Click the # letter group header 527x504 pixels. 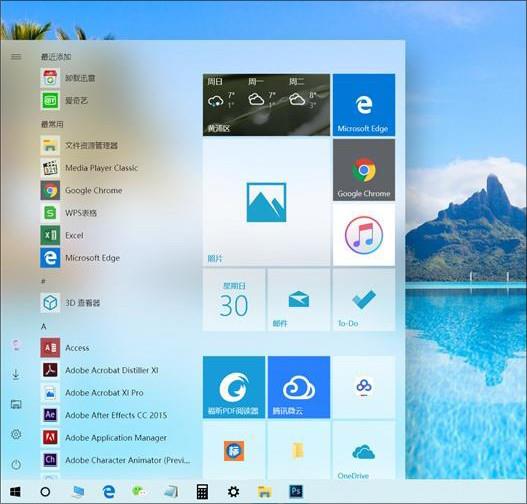tap(43, 281)
